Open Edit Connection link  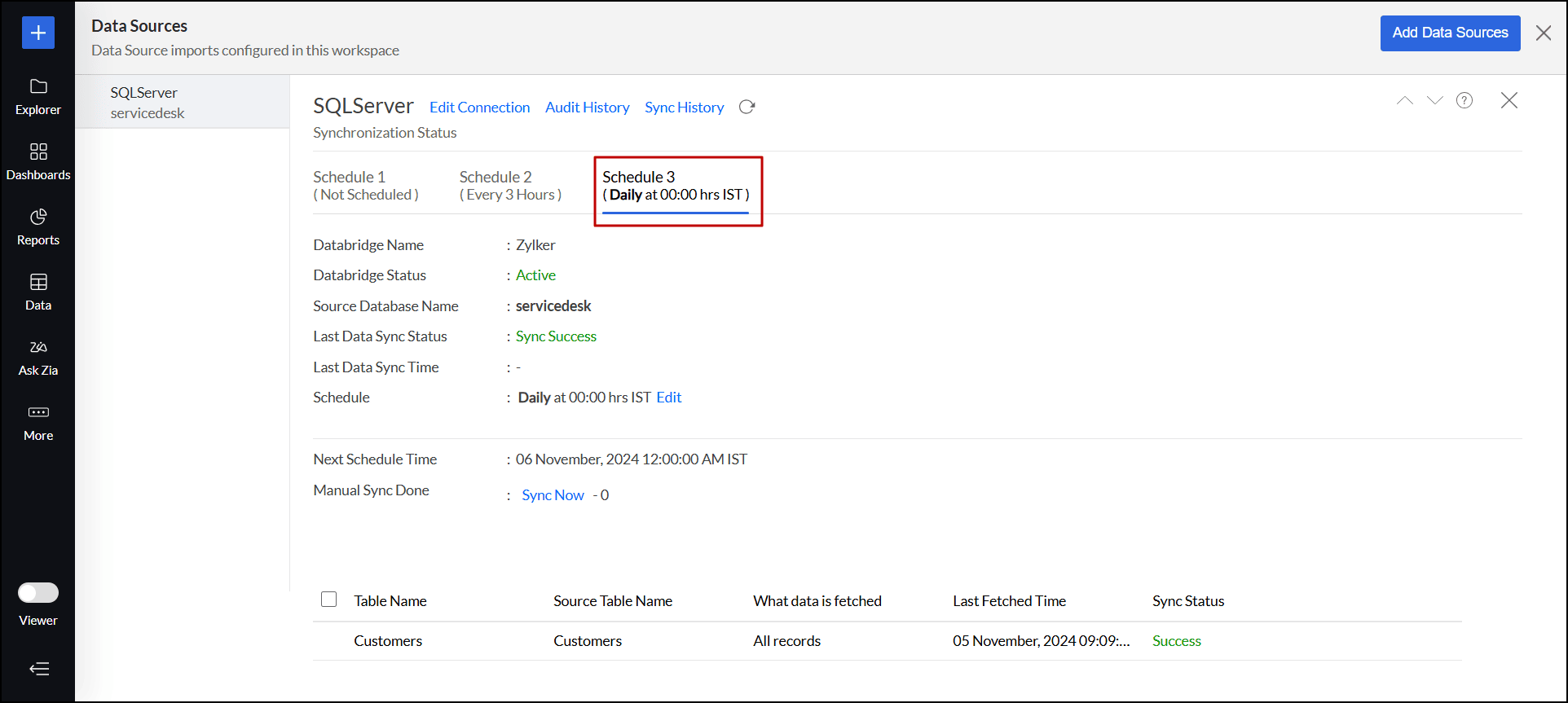[x=479, y=108]
